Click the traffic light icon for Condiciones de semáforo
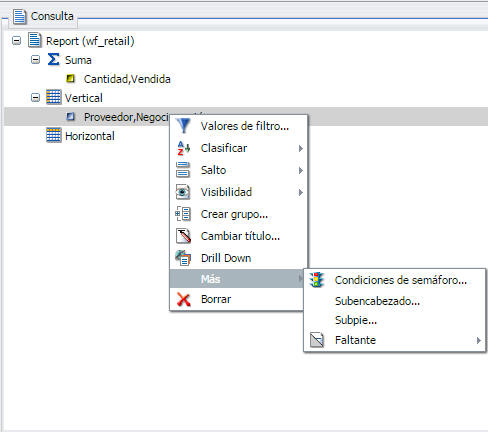The image size is (488, 432). click(x=317, y=280)
